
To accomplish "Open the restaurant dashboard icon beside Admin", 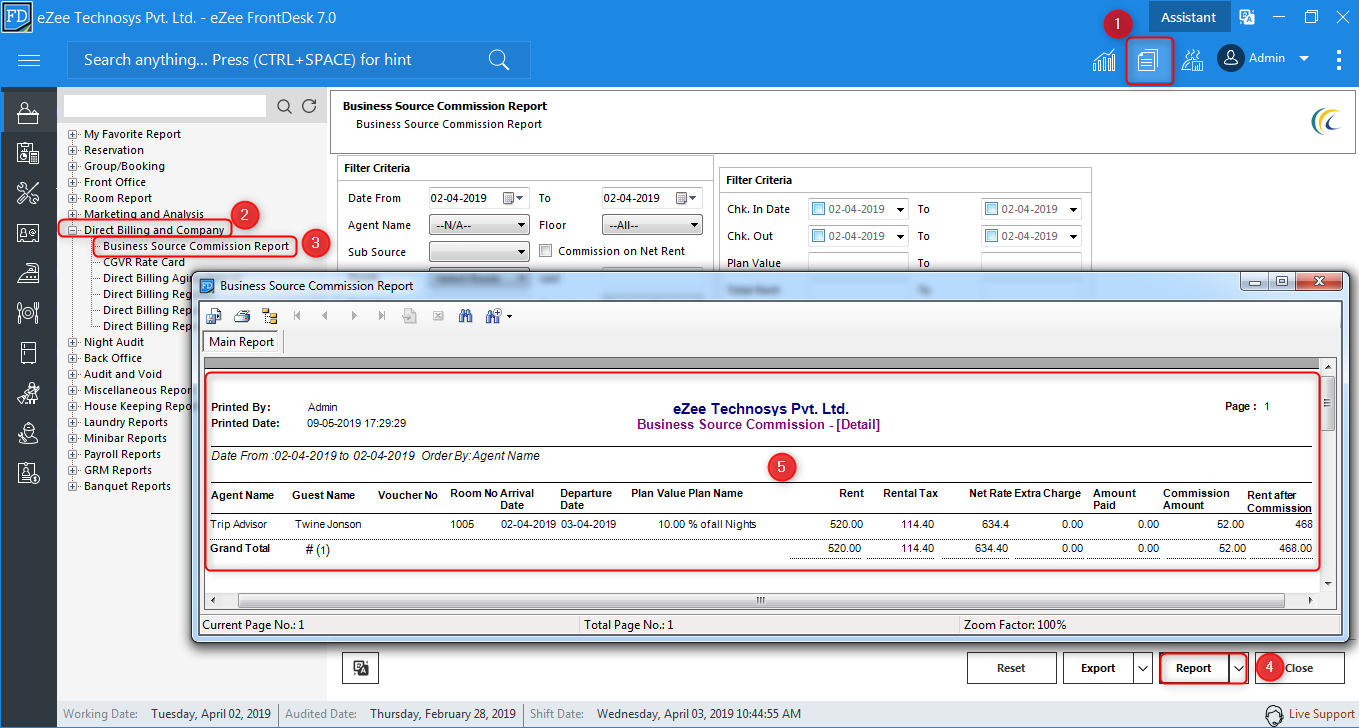I will click(1192, 60).
